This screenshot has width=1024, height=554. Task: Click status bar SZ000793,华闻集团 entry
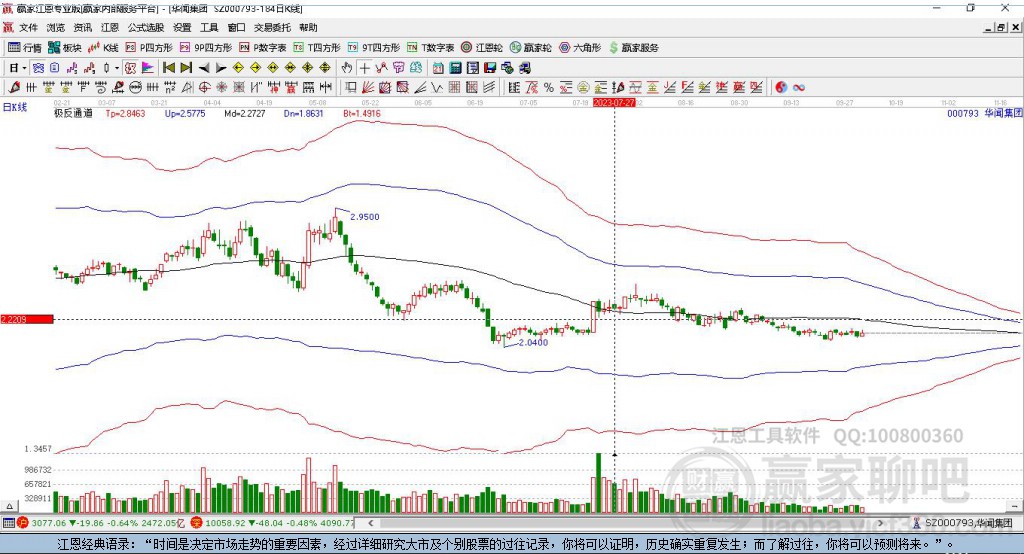click(962, 523)
